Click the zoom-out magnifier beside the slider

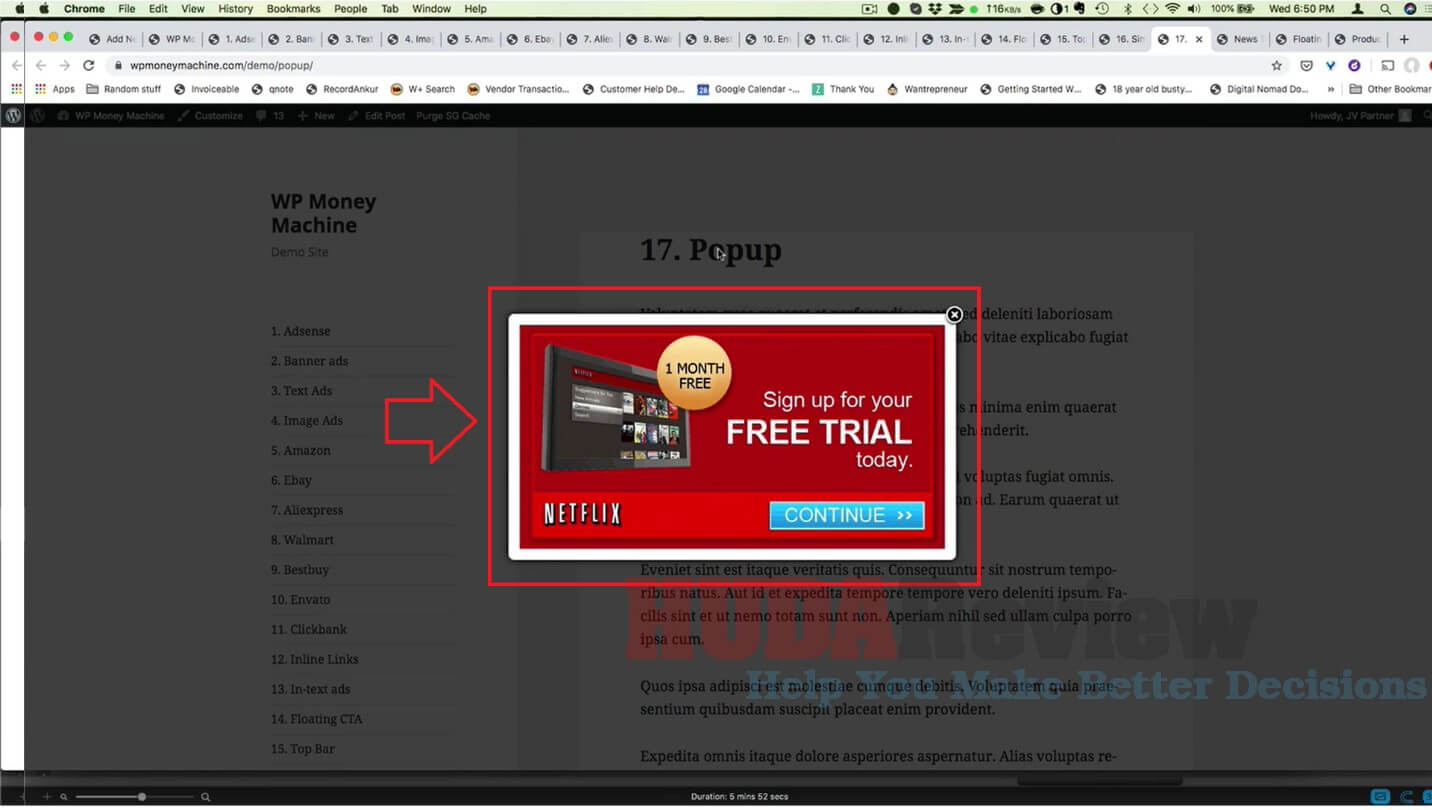point(63,797)
